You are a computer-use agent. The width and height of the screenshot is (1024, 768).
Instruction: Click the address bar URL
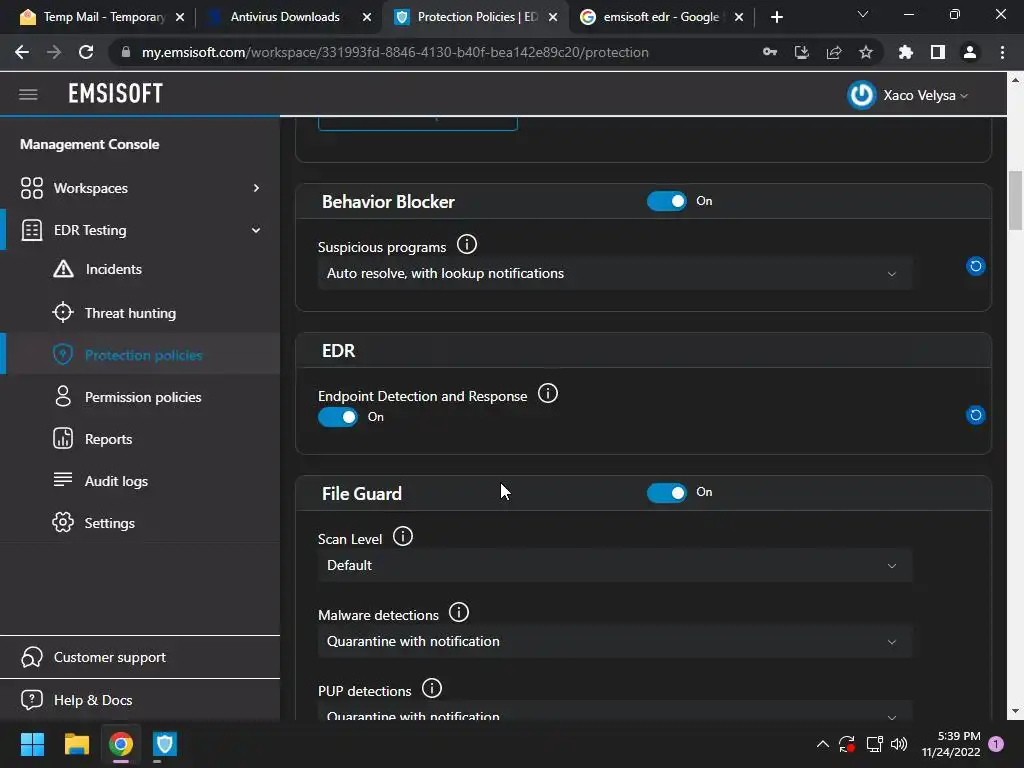click(x=395, y=52)
